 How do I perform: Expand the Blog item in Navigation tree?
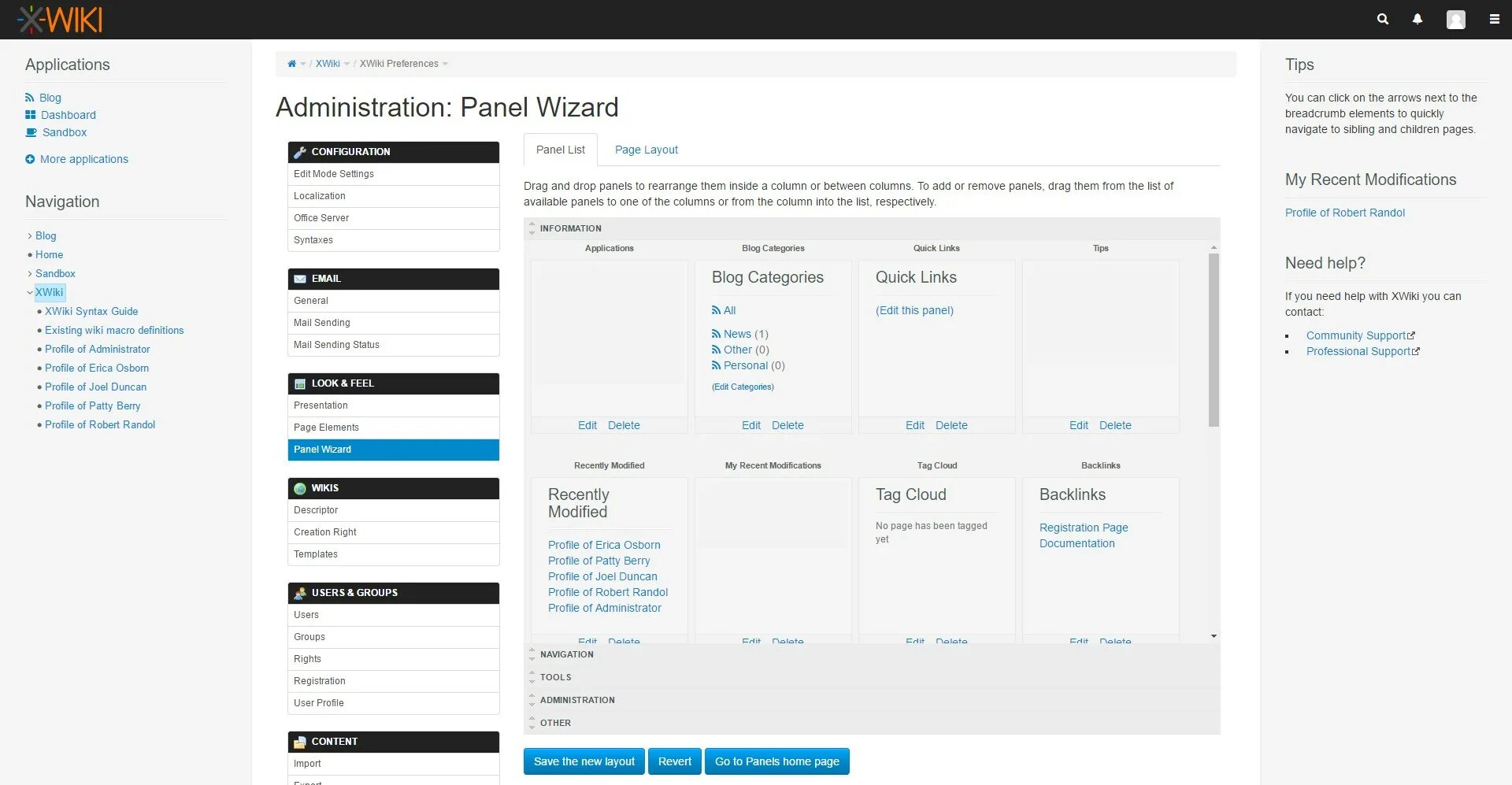coord(31,235)
